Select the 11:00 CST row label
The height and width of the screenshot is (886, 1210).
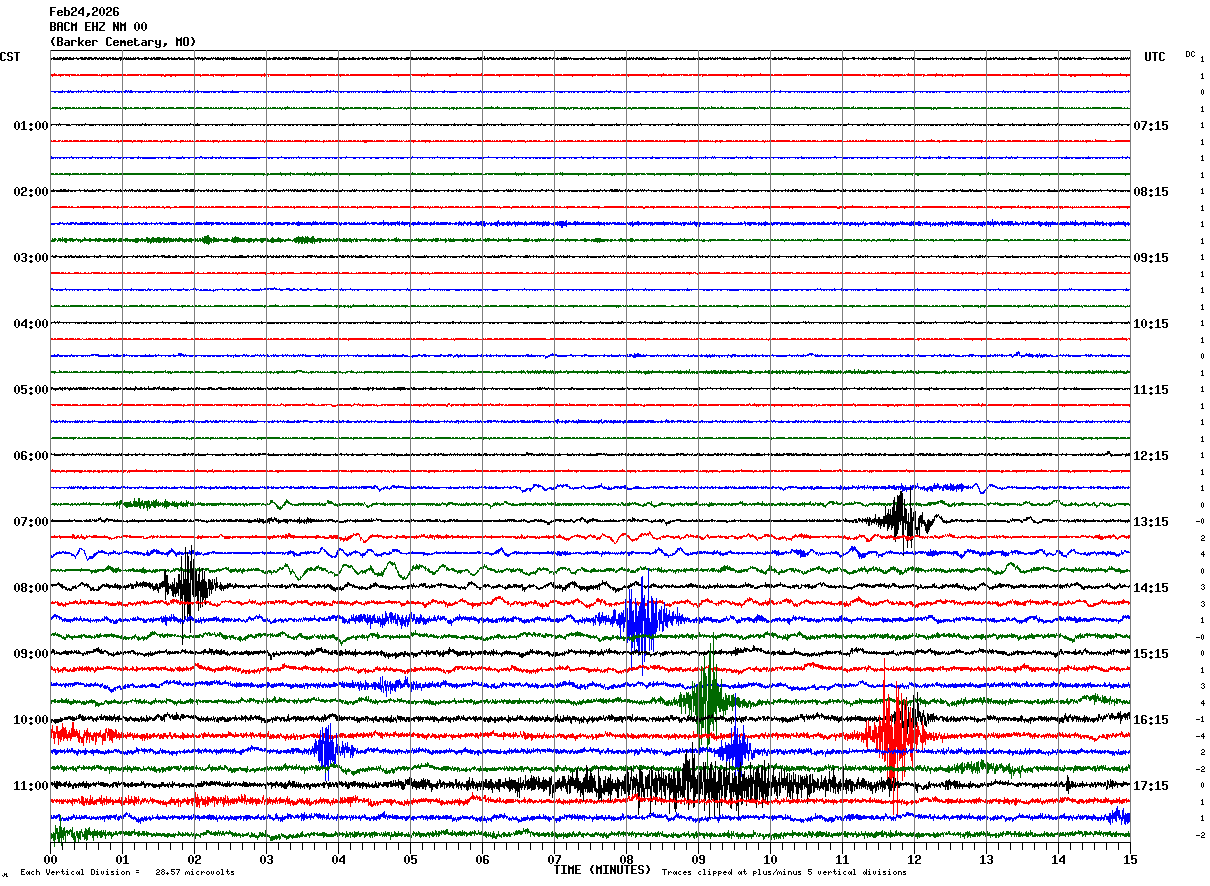tap(30, 786)
